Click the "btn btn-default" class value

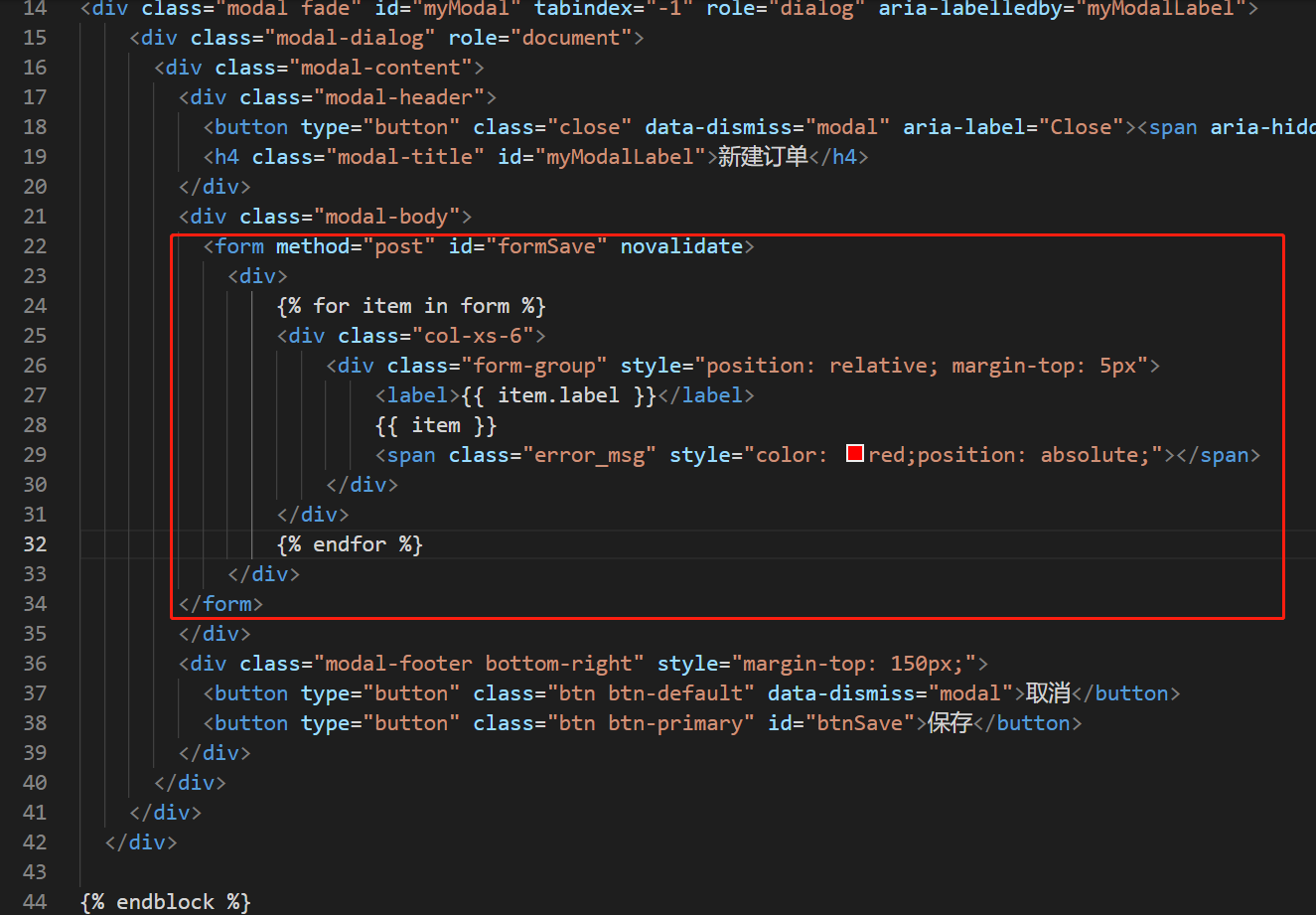click(x=652, y=692)
